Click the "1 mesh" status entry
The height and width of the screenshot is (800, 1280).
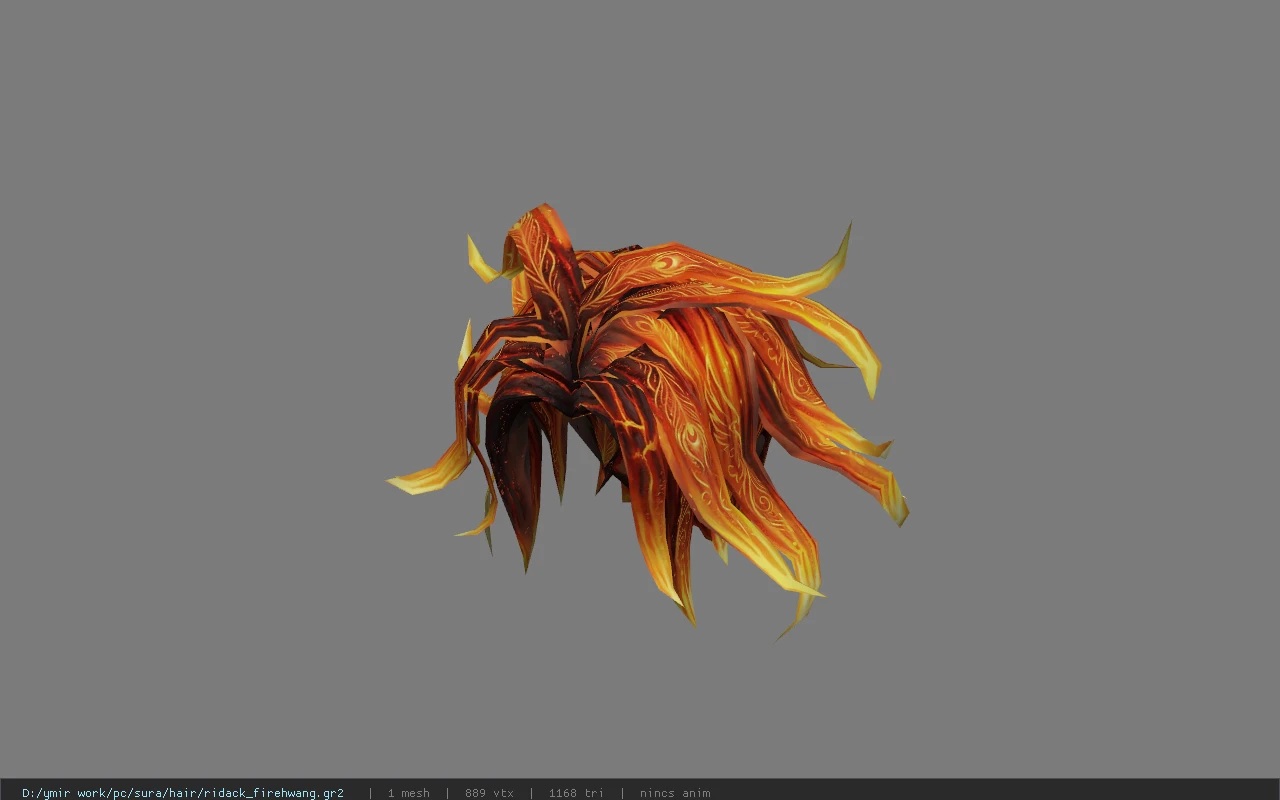(x=408, y=793)
